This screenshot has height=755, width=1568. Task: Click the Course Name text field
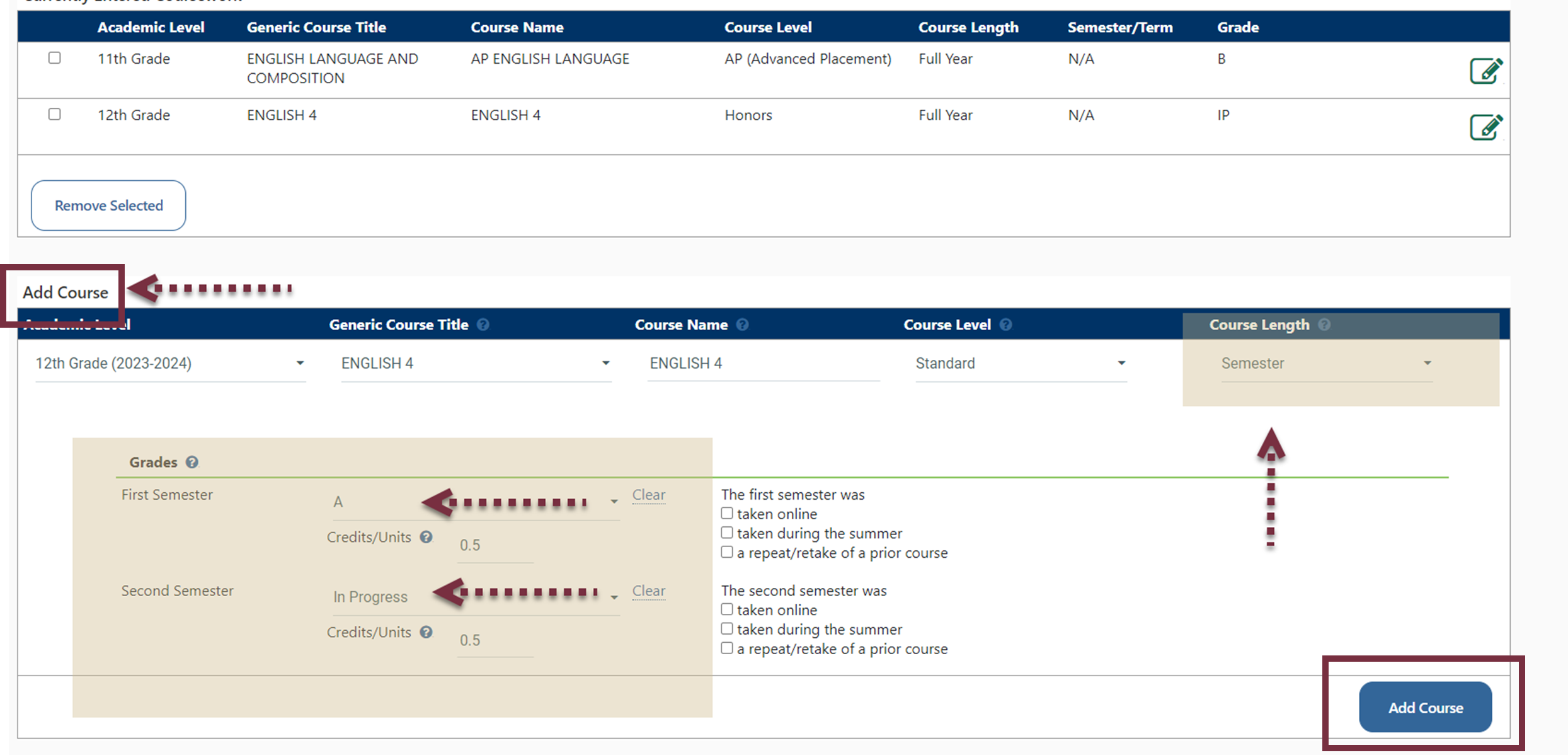click(762, 364)
